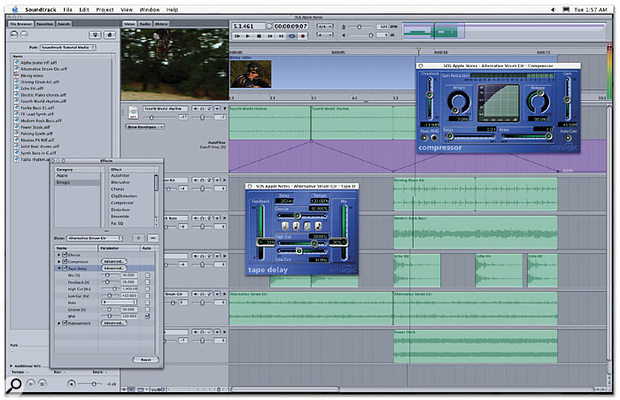Toggle the Chorus effect checkbox
The width and height of the screenshot is (620, 400).
pyautogui.click(x=65, y=255)
